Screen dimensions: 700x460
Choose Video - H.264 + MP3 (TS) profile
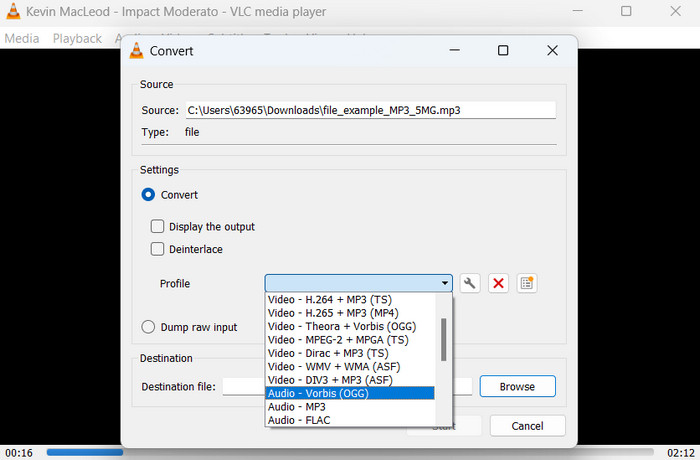point(350,300)
